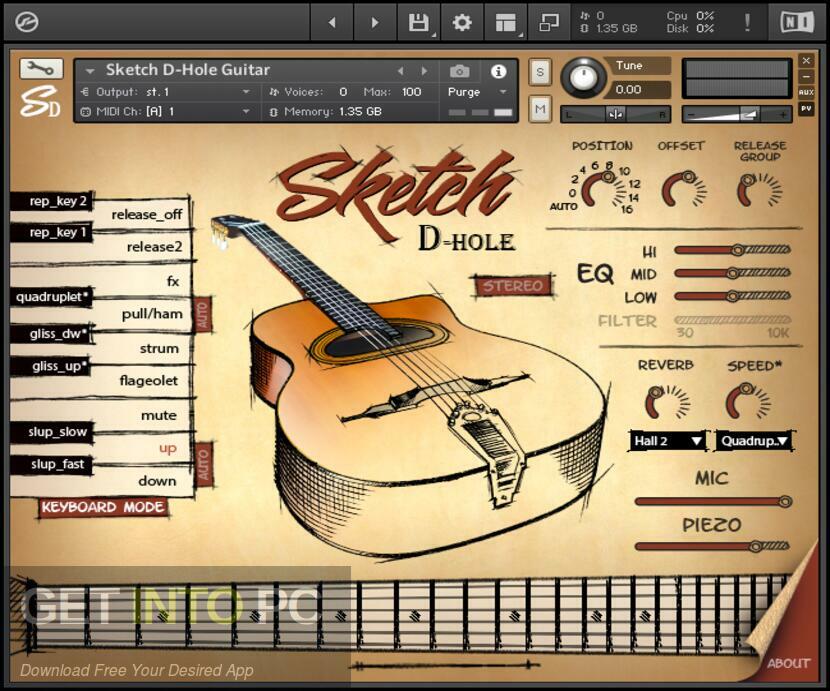Toggle the S solo button

[x=540, y=72]
